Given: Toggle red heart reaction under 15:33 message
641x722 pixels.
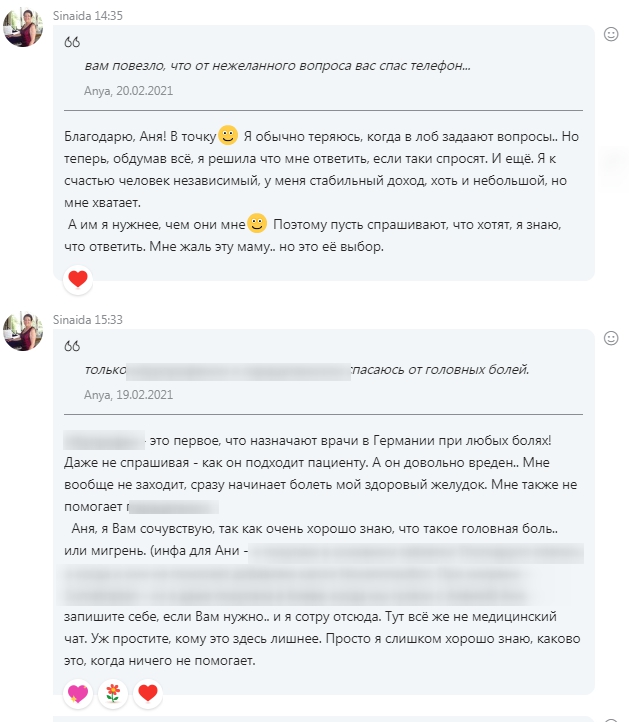Looking at the screenshot, I should tap(147, 692).
